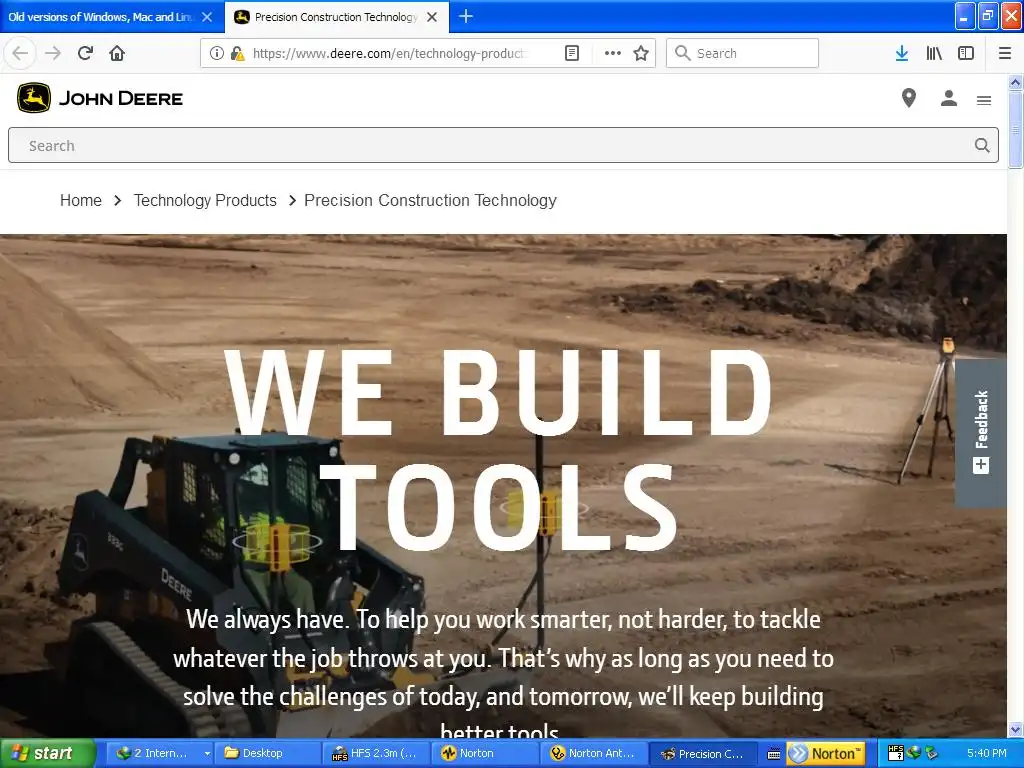1024x768 pixels.
Task: Click the page scrollbar down arrow
Action: coord(1015,729)
